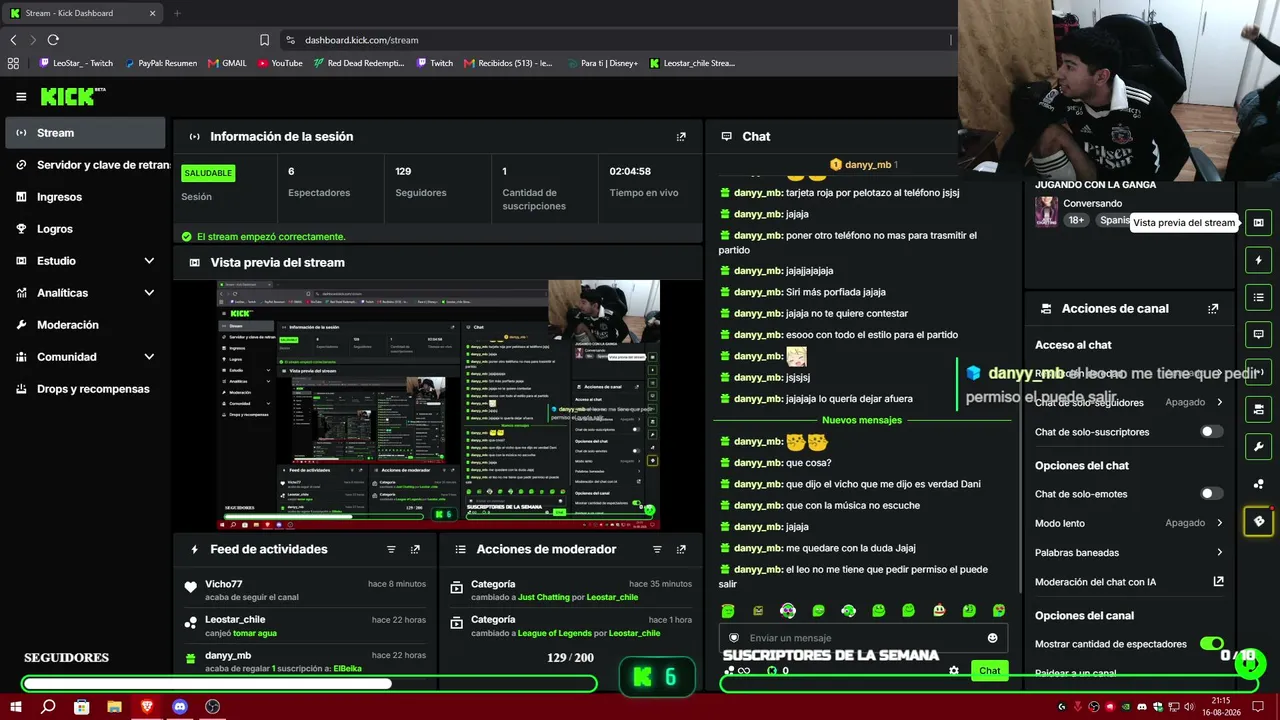Click Moderación del chat con IA
This screenshot has height=720, width=1280.
tap(1095, 582)
